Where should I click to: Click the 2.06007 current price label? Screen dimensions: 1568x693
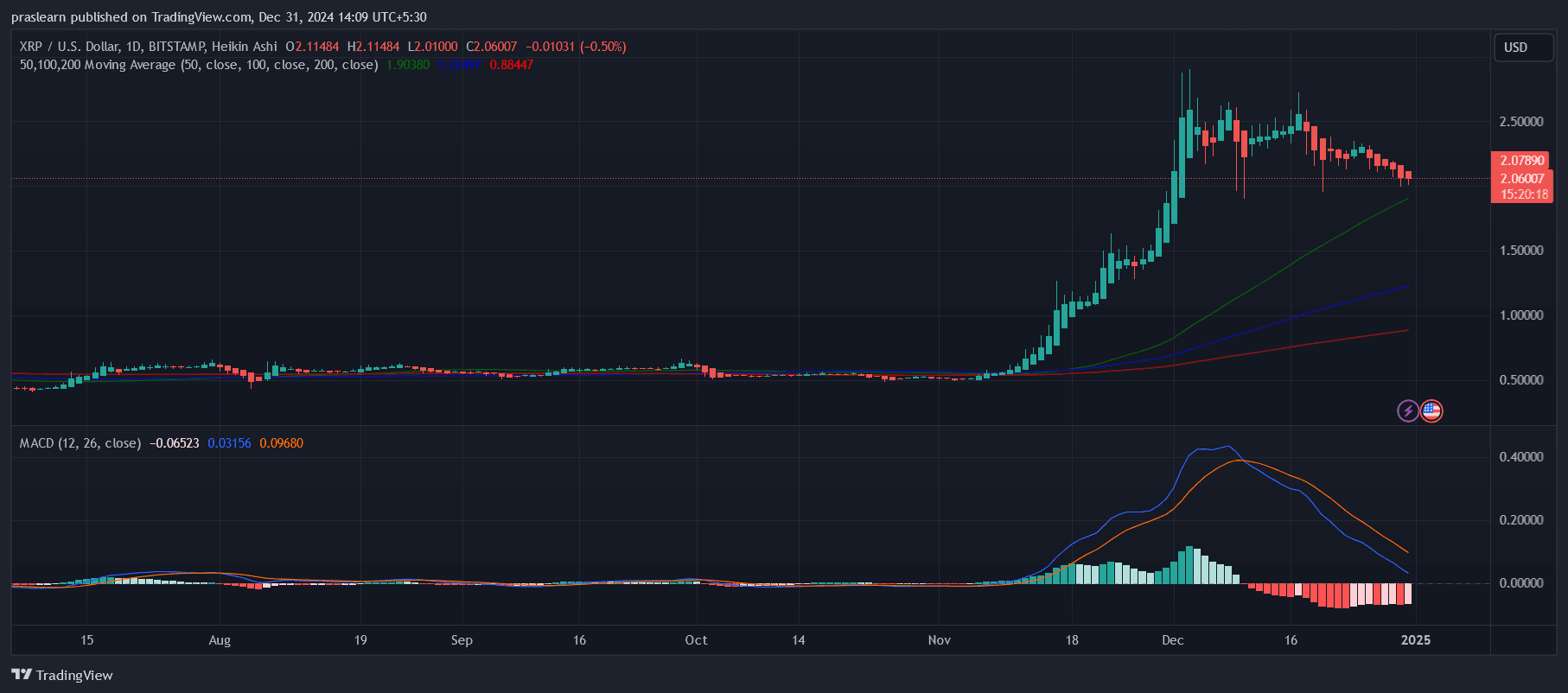click(x=1522, y=179)
